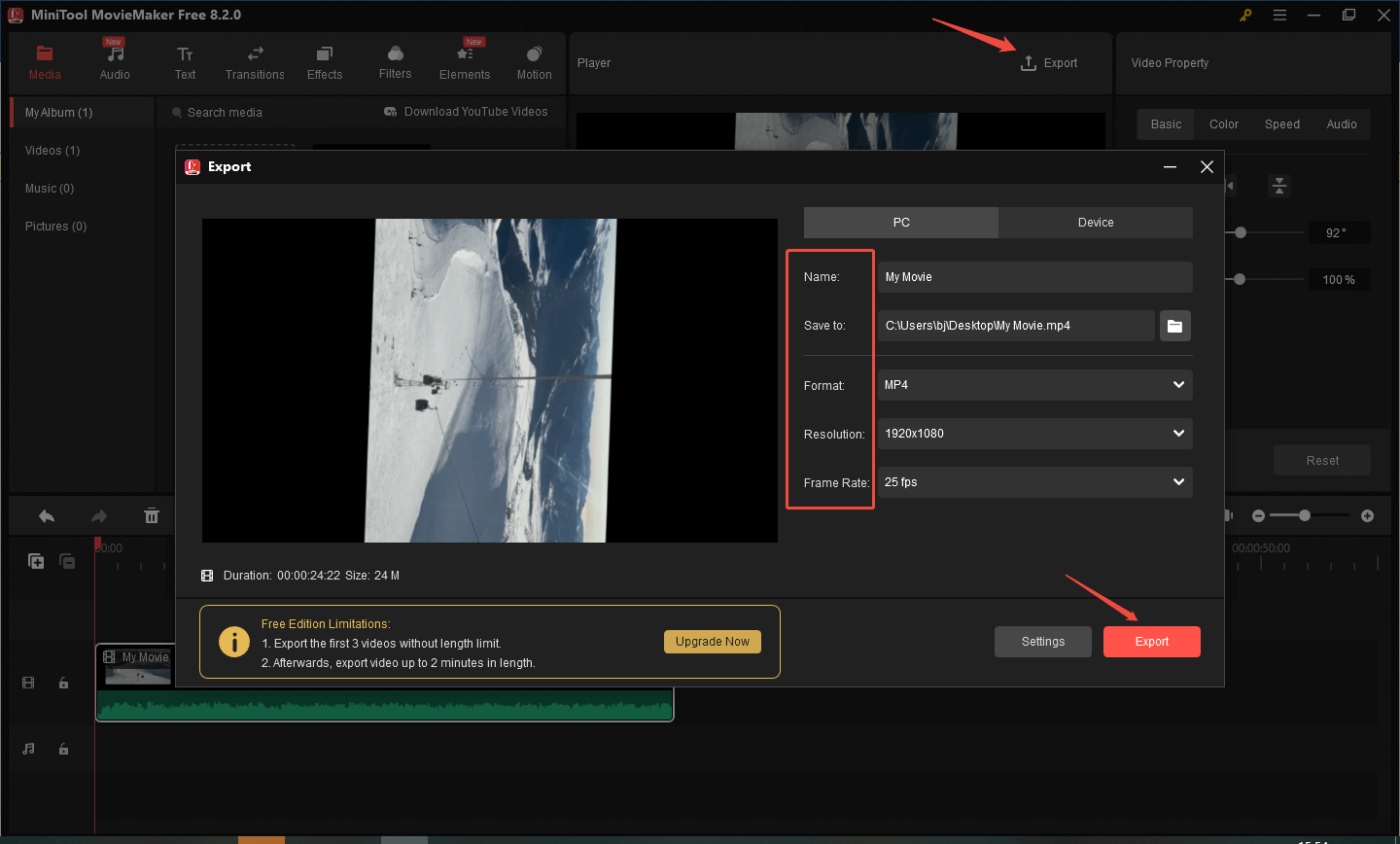Screen dimensions: 1400x844
Task: Zoom out timeline with minus icon
Action: click(1258, 515)
